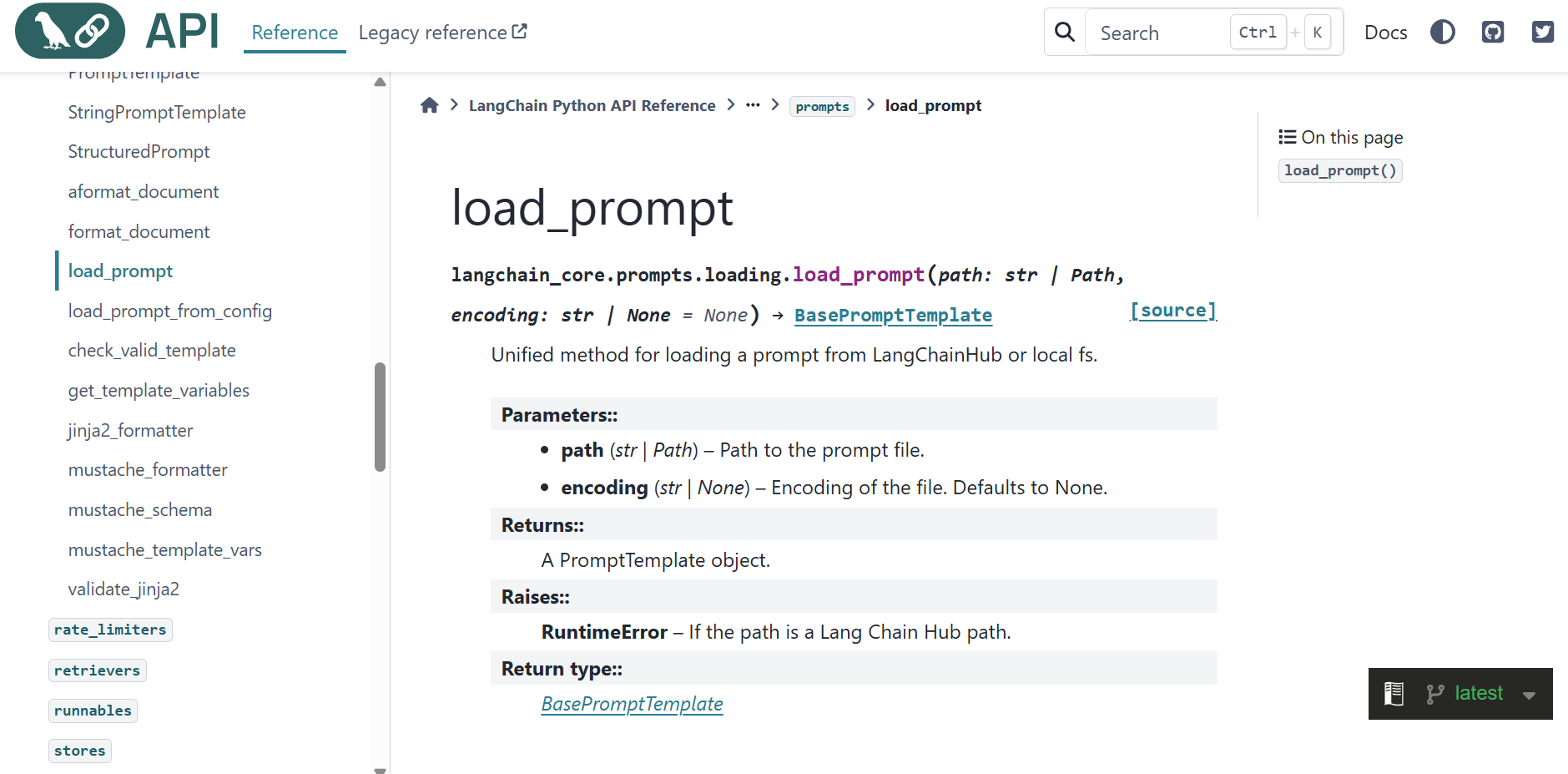Click the Parameters:: section header
1568x774 pixels.
click(x=854, y=414)
